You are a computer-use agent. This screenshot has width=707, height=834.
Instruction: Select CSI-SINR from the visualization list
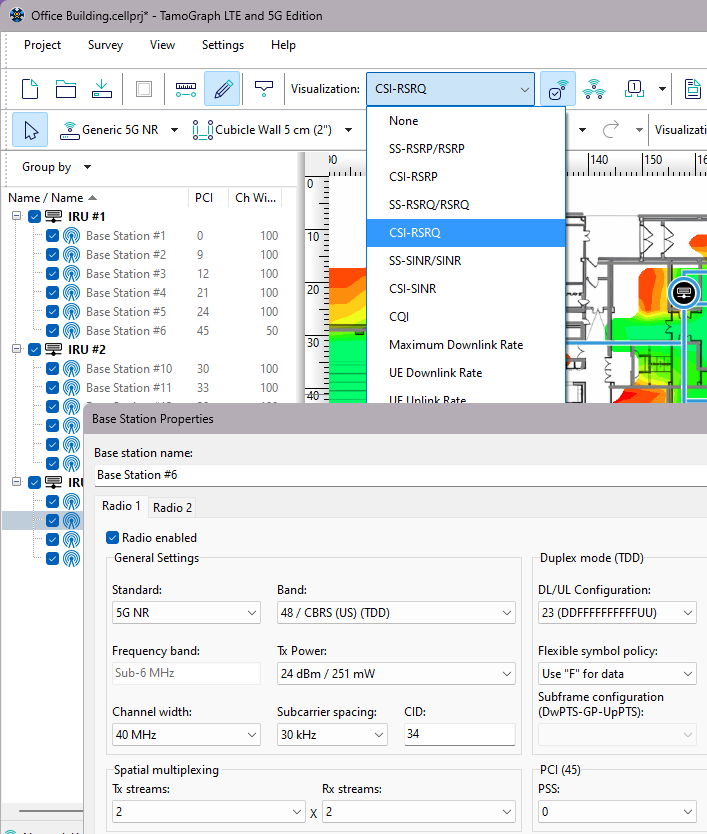pos(465,289)
